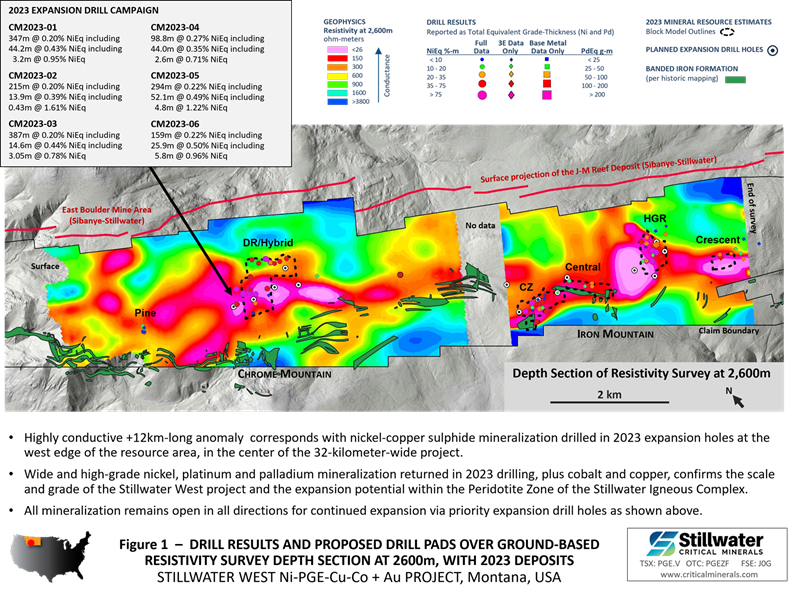Click the CM2023-03 drill hole heading
Screen dimensions: 800x596
click(33, 124)
